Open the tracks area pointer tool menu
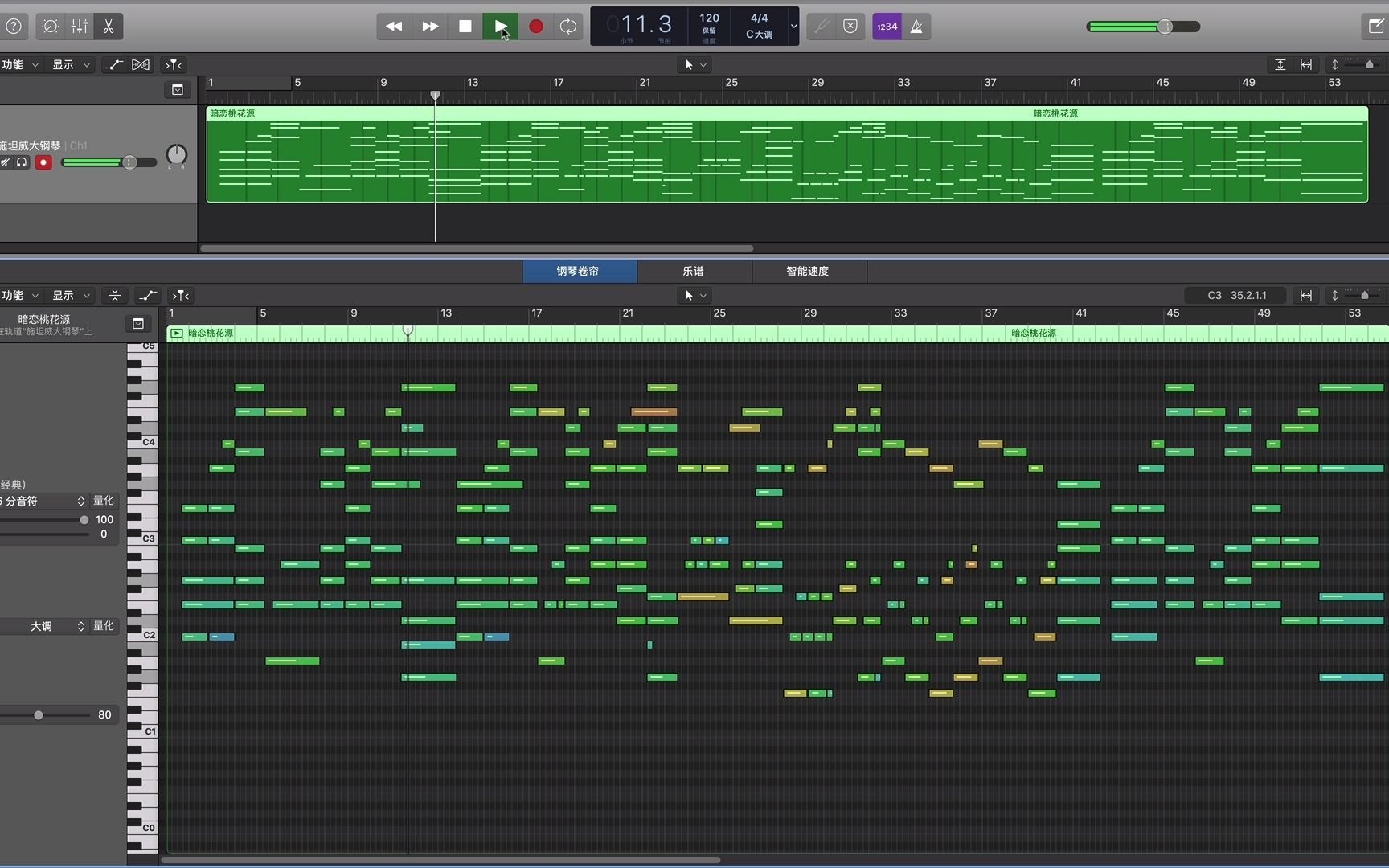1389x868 pixels. (x=695, y=64)
